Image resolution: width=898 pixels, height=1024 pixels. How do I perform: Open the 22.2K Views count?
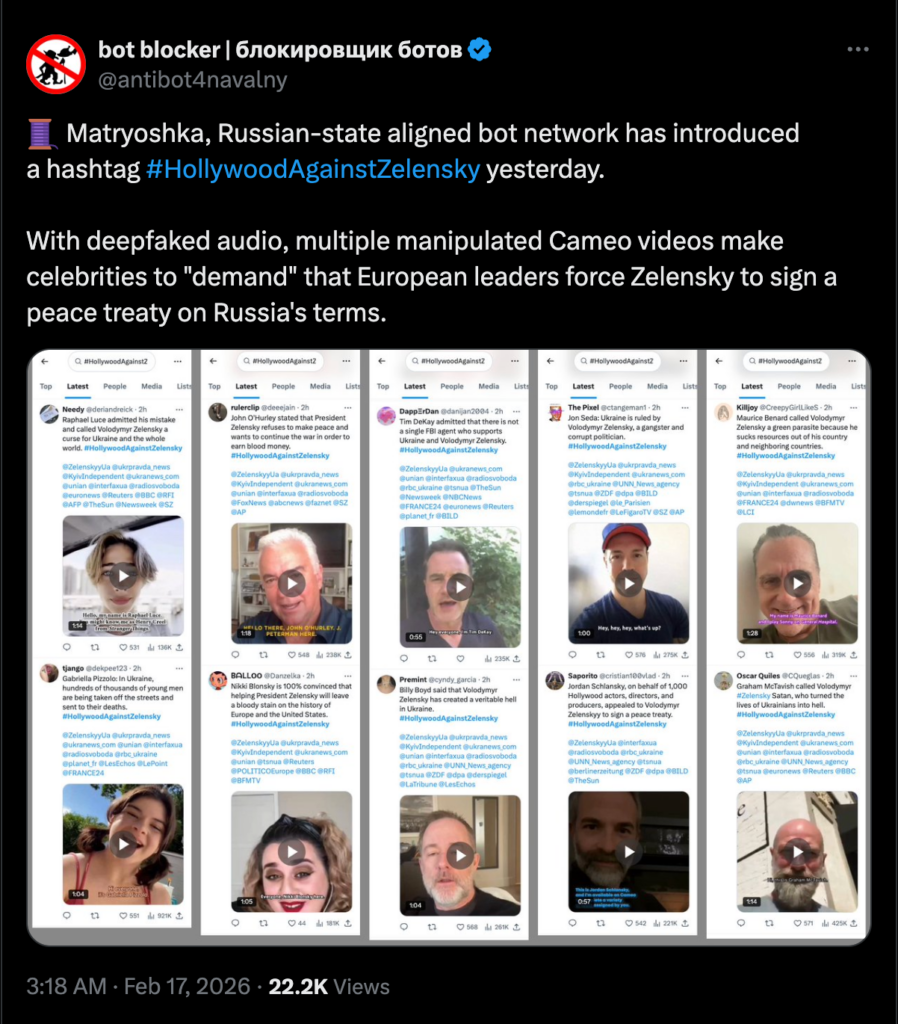pyautogui.click(x=329, y=986)
